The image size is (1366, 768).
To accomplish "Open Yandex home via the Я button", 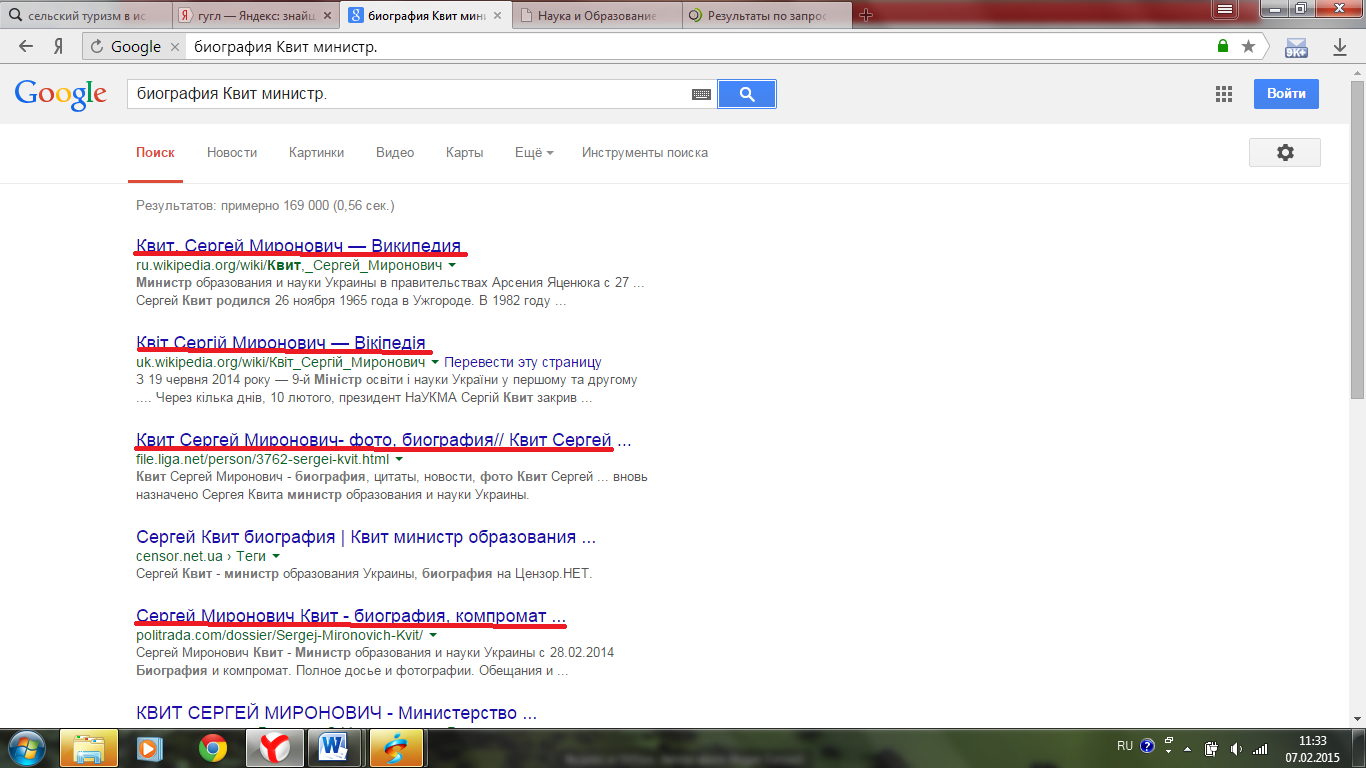I will coord(59,46).
